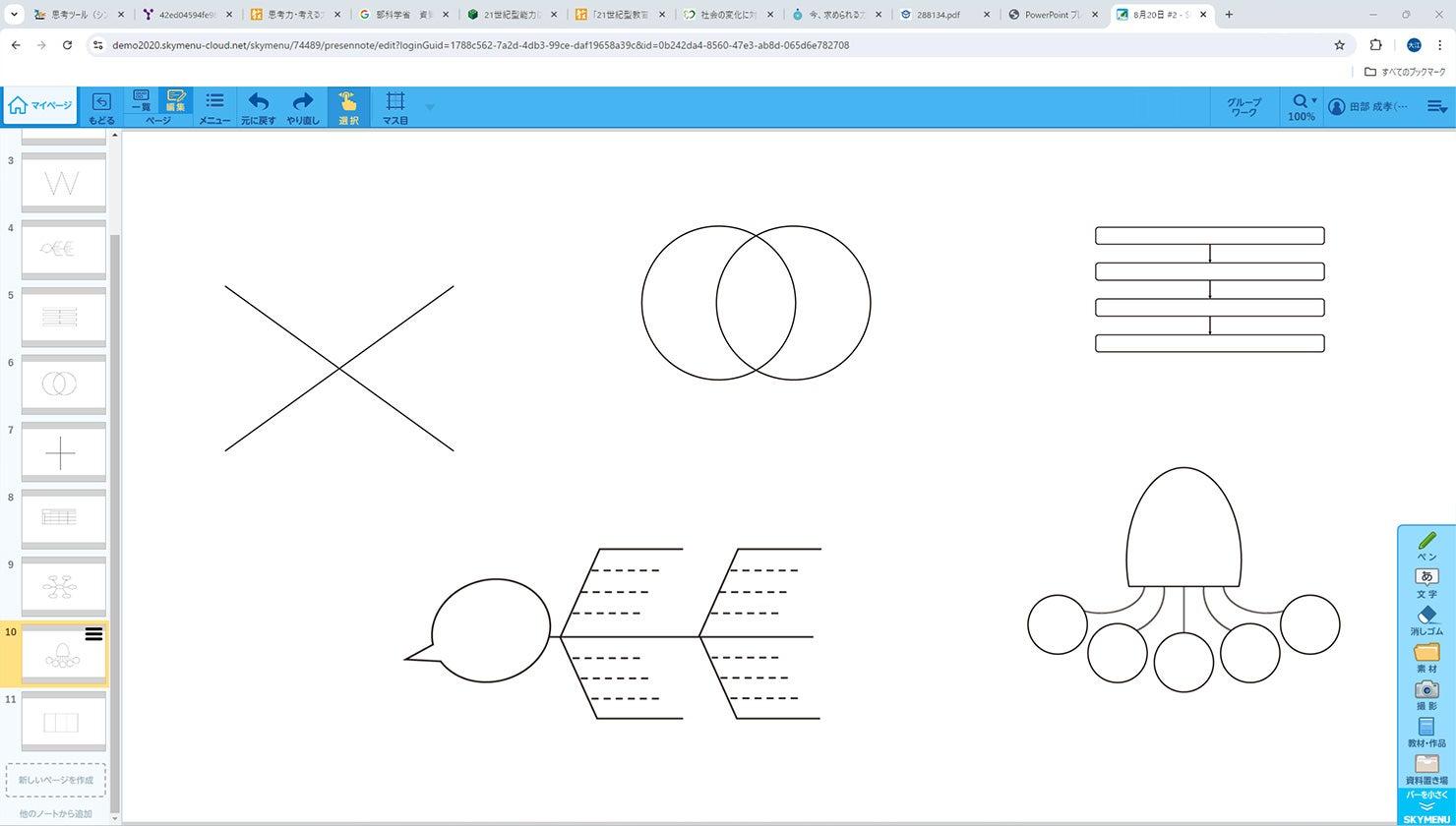1456x826 pixels.
Task: Select the ペン (pen) tool
Action: pos(1426,546)
